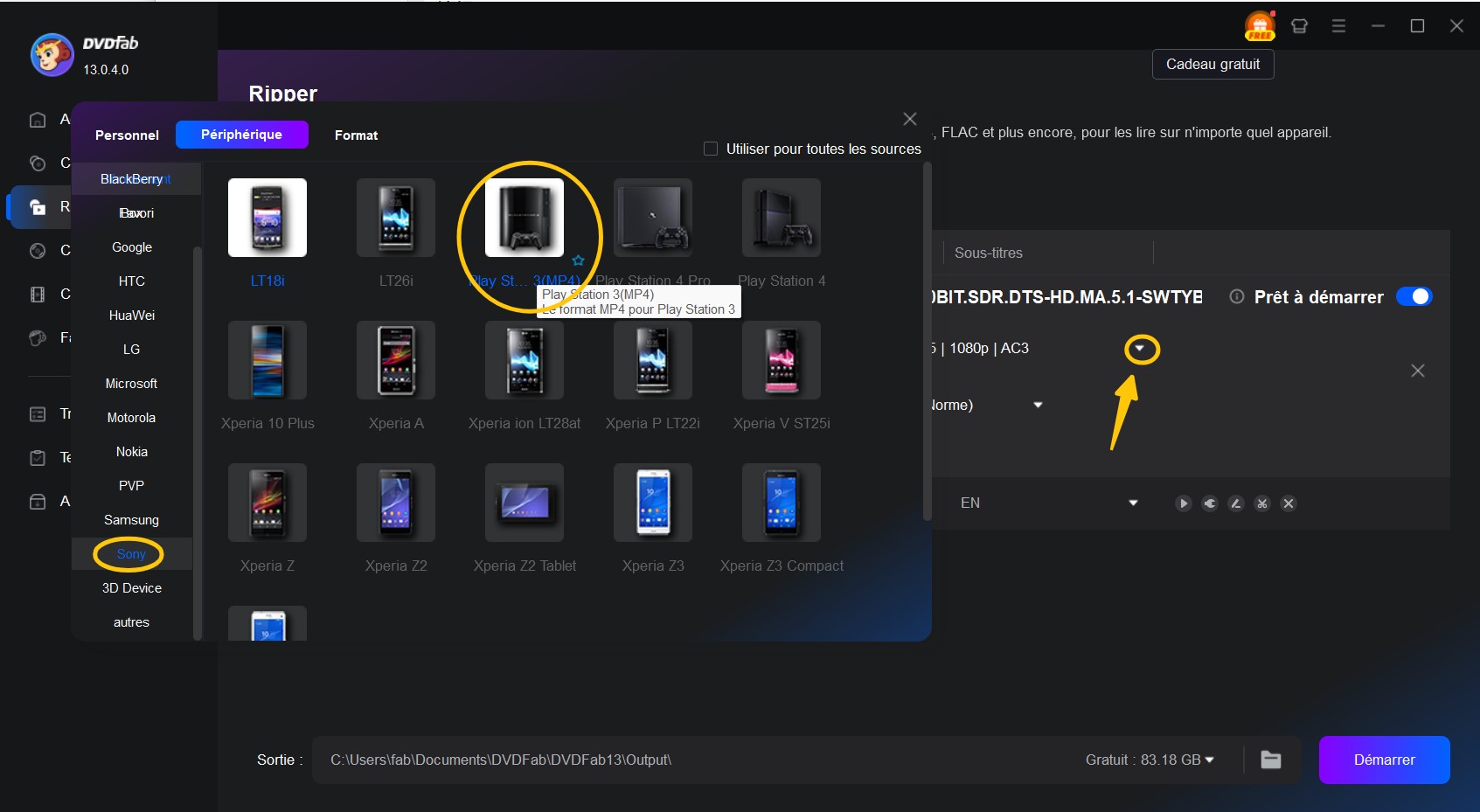The width and height of the screenshot is (1480, 812).
Task: Select 3D Device in brand list
Action: [132, 588]
